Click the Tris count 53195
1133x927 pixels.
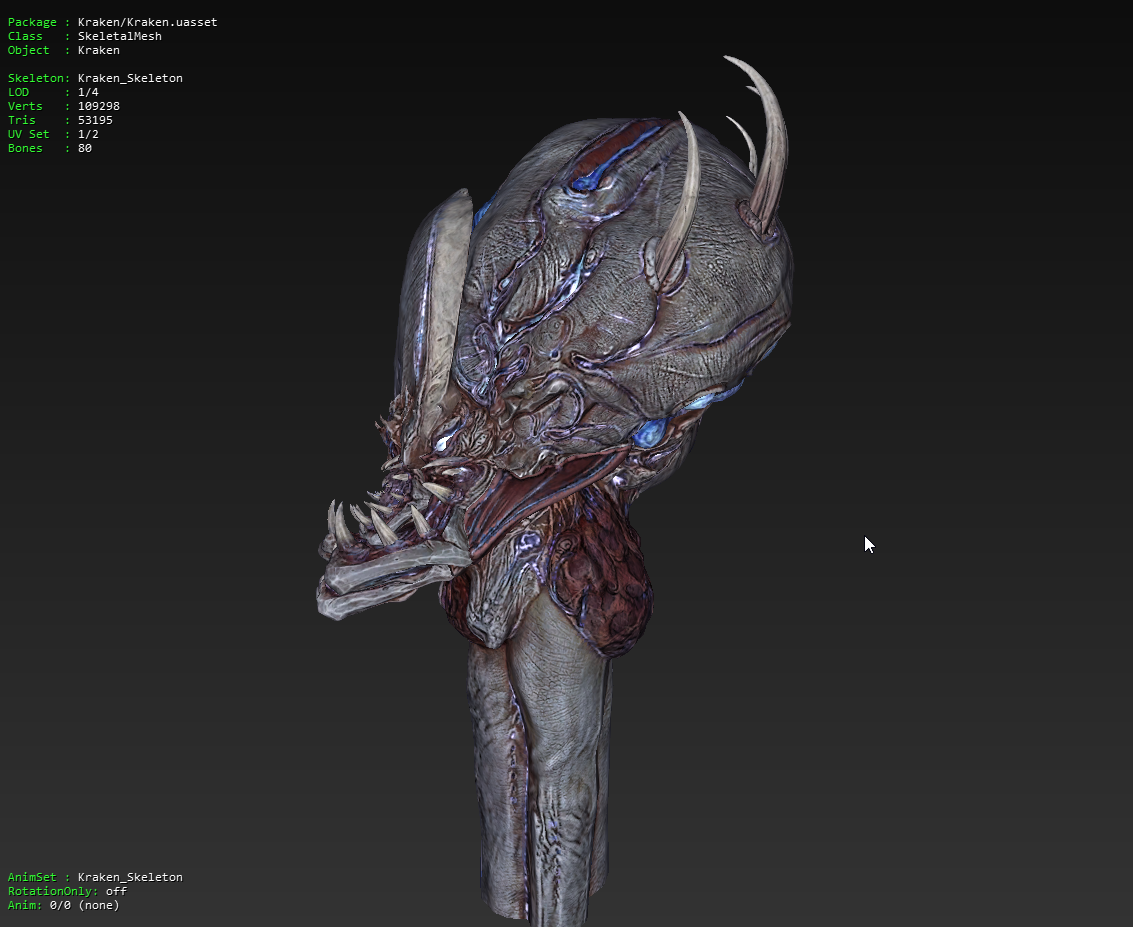pos(95,120)
